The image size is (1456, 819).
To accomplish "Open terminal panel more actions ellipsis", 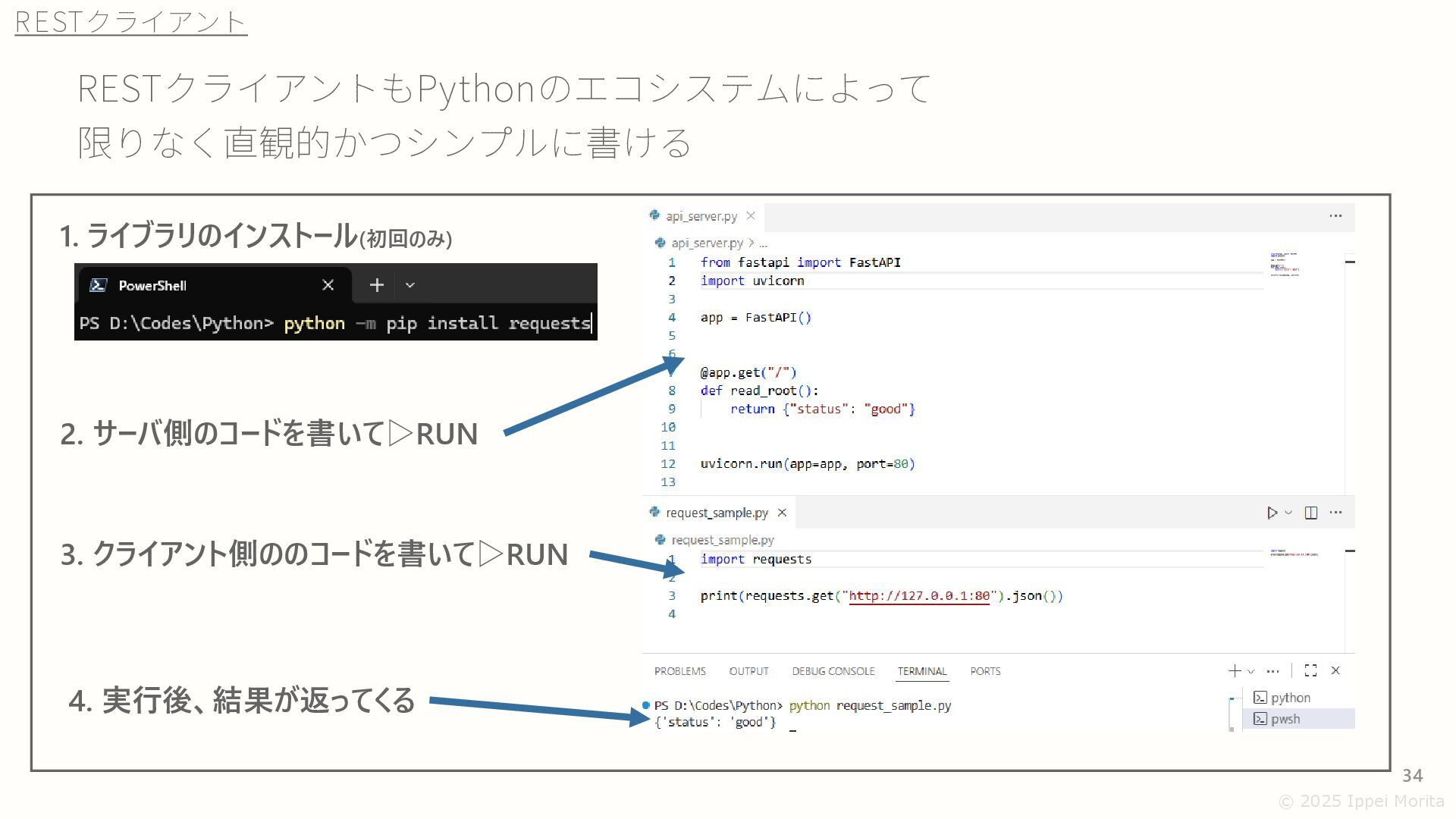I will pyautogui.click(x=1273, y=671).
